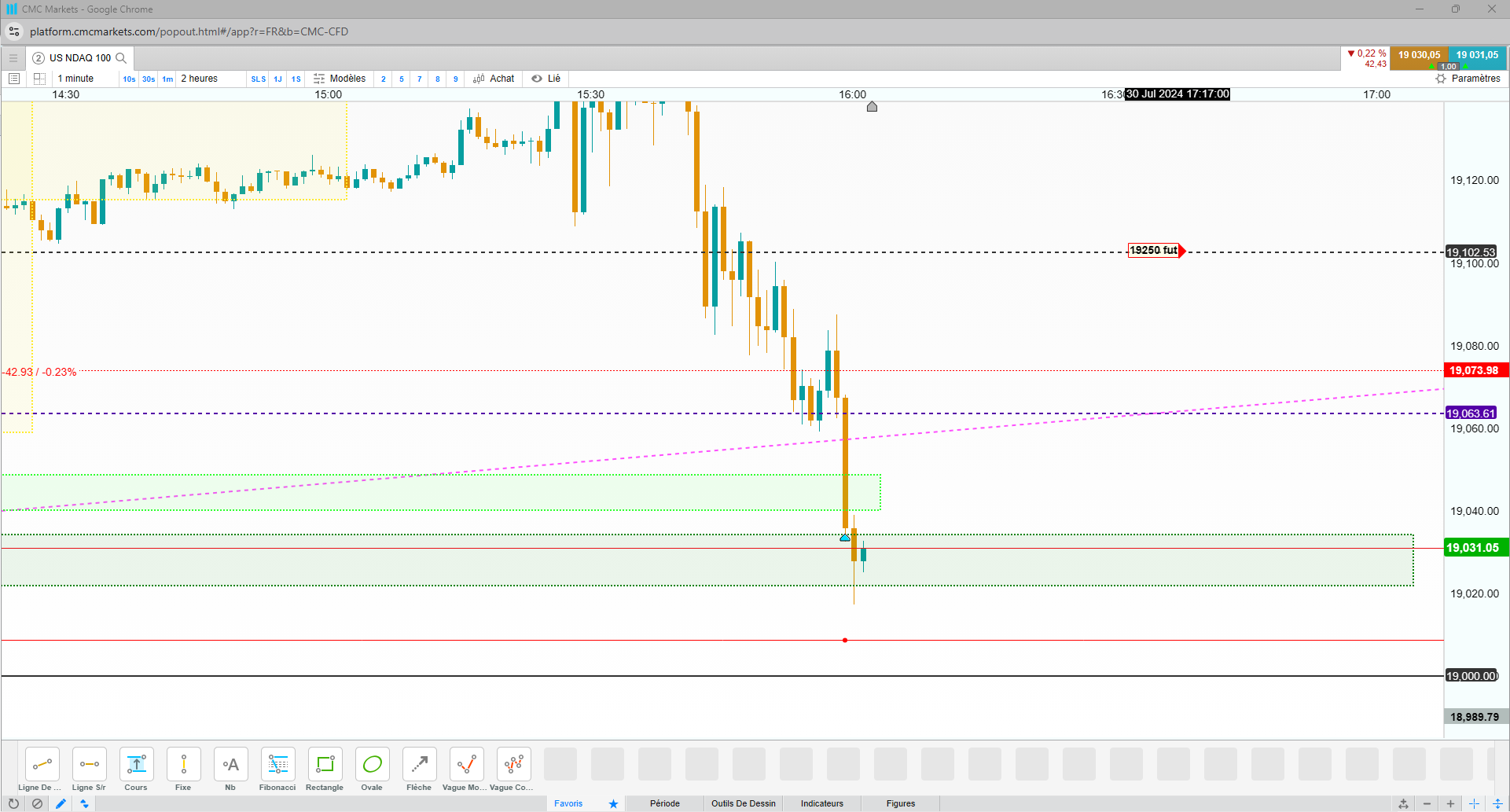Click the favorites star icon

[613, 803]
